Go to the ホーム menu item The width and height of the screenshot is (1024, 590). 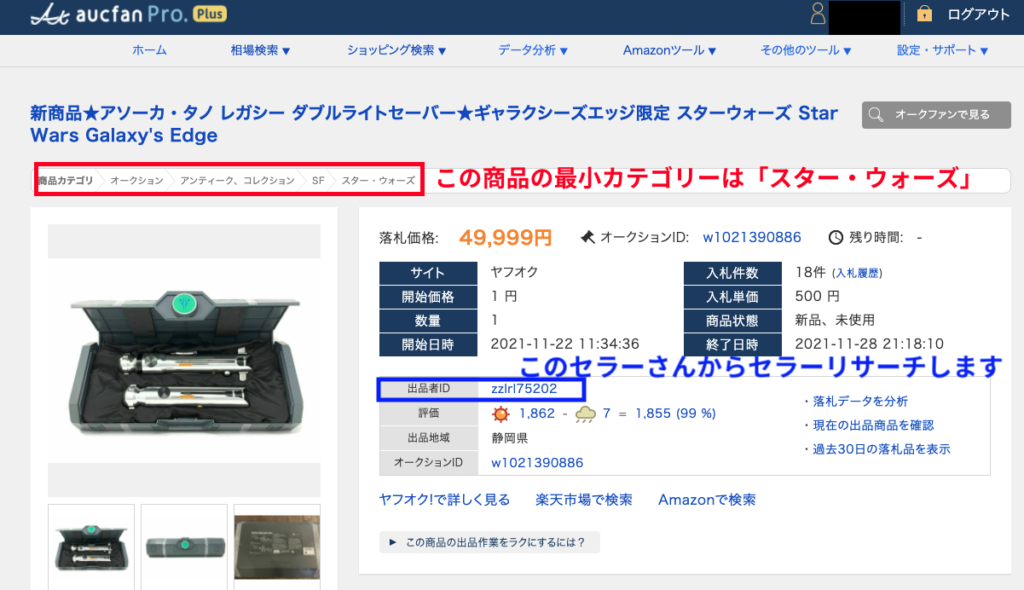coord(149,50)
